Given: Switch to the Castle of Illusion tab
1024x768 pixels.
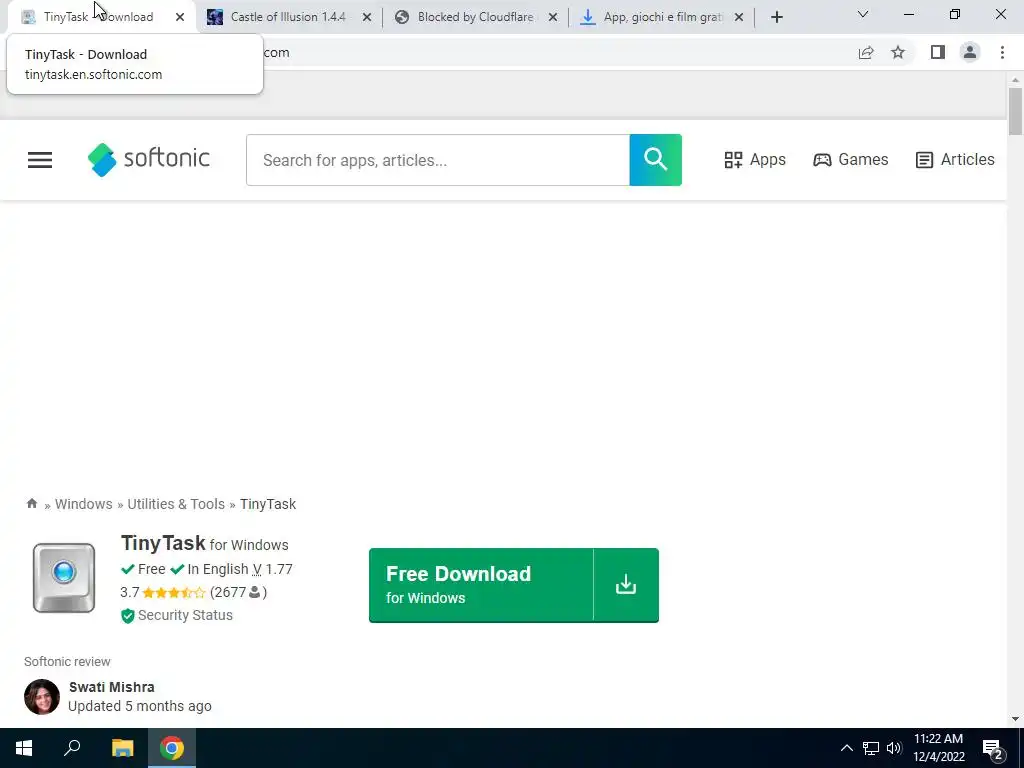Looking at the screenshot, I should (287, 17).
